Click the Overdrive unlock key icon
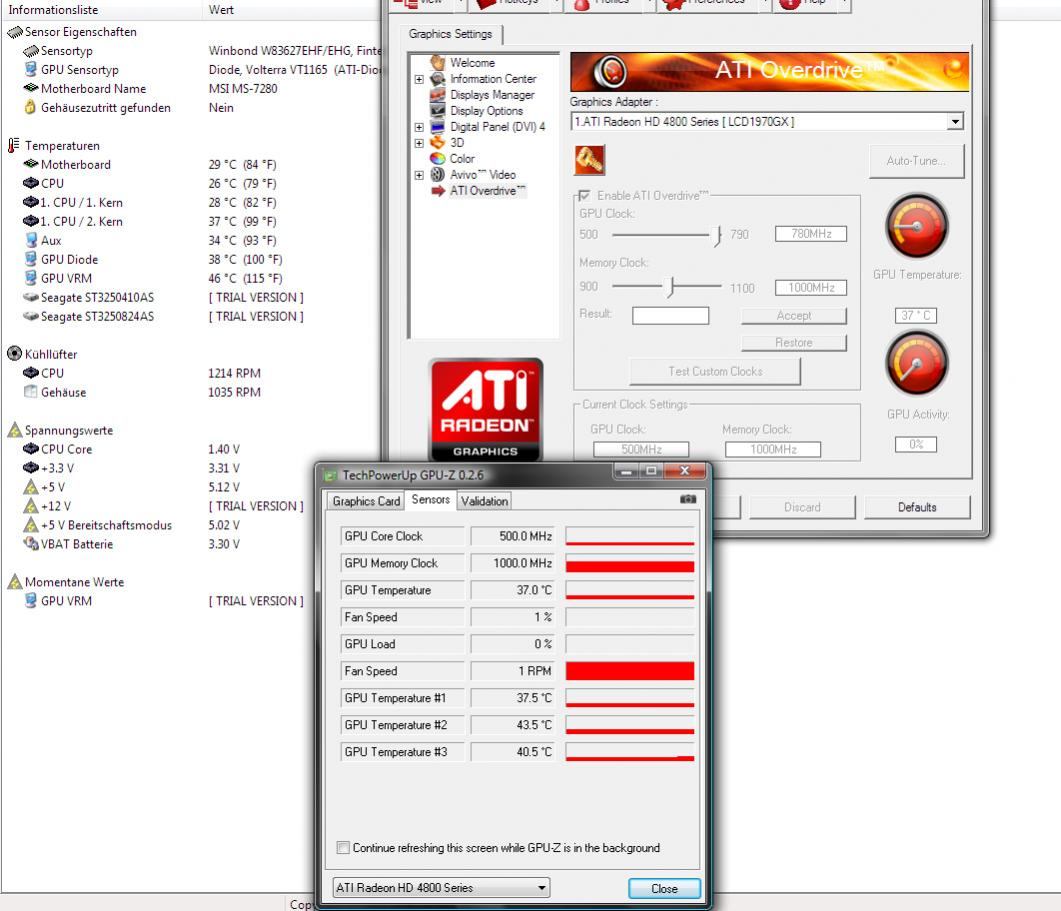The width and height of the screenshot is (1061, 911). point(589,160)
